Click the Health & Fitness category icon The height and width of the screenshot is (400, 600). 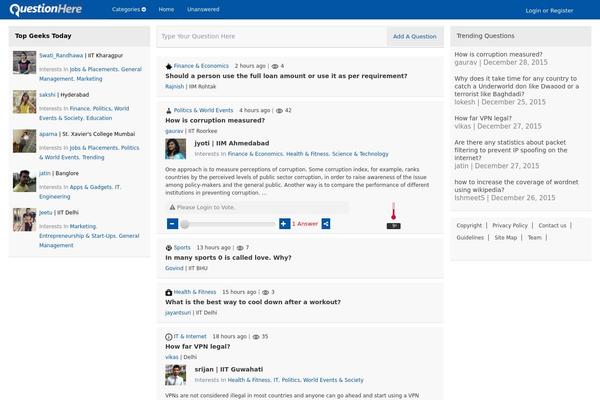coord(168,292)
